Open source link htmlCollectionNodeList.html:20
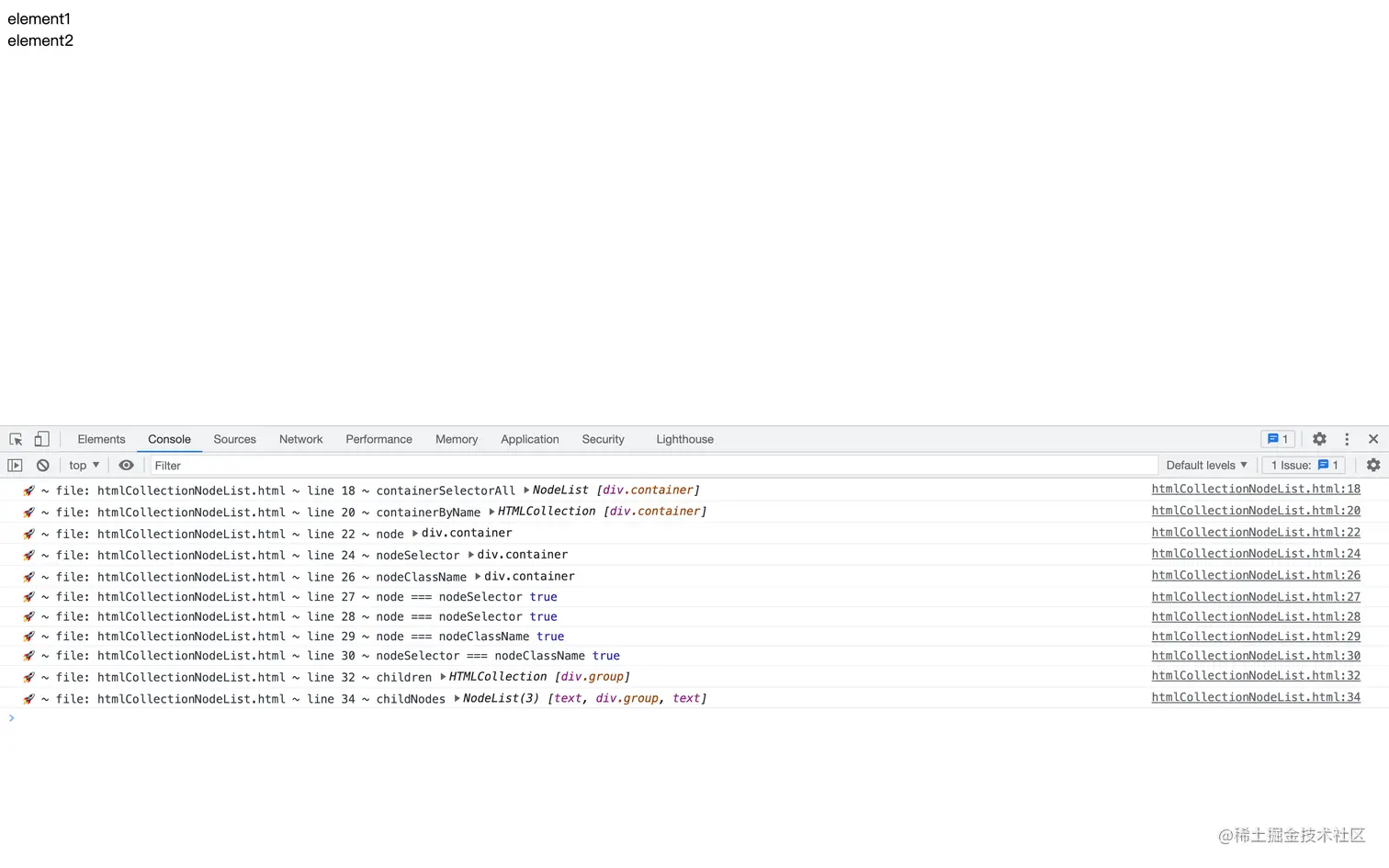This screenshot has height=868, width=1389. tap(1256, 511)
